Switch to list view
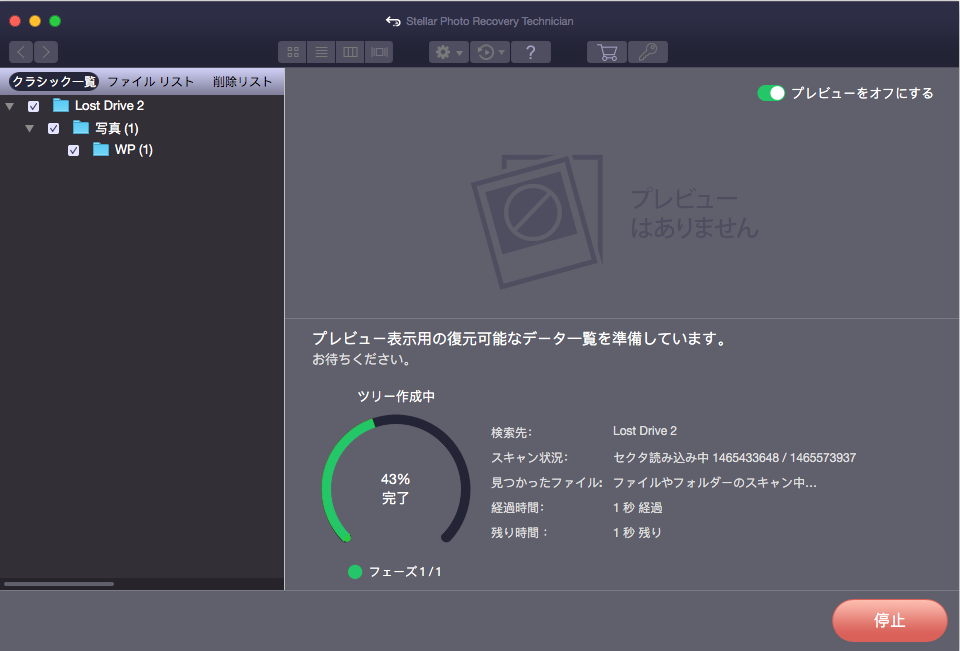960x651 pixels. click(321, 52)
